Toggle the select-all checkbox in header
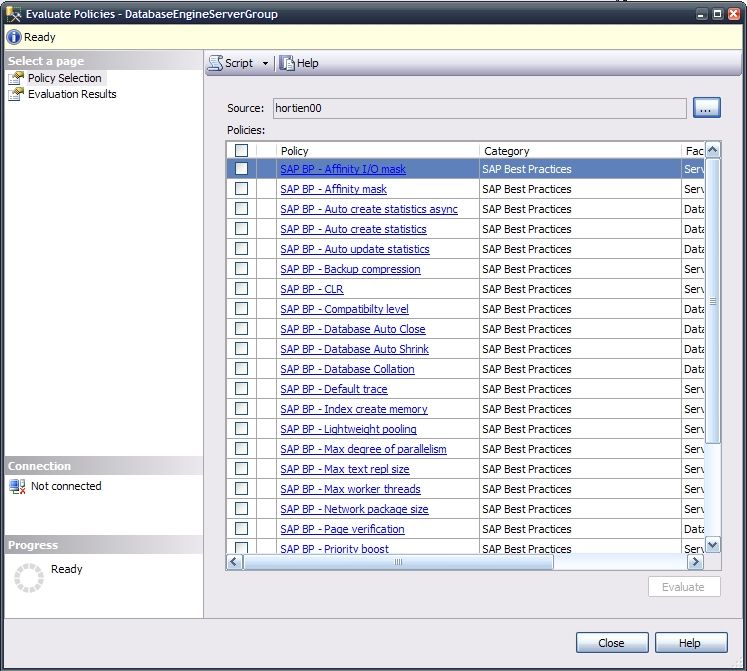 pos(241,150)
